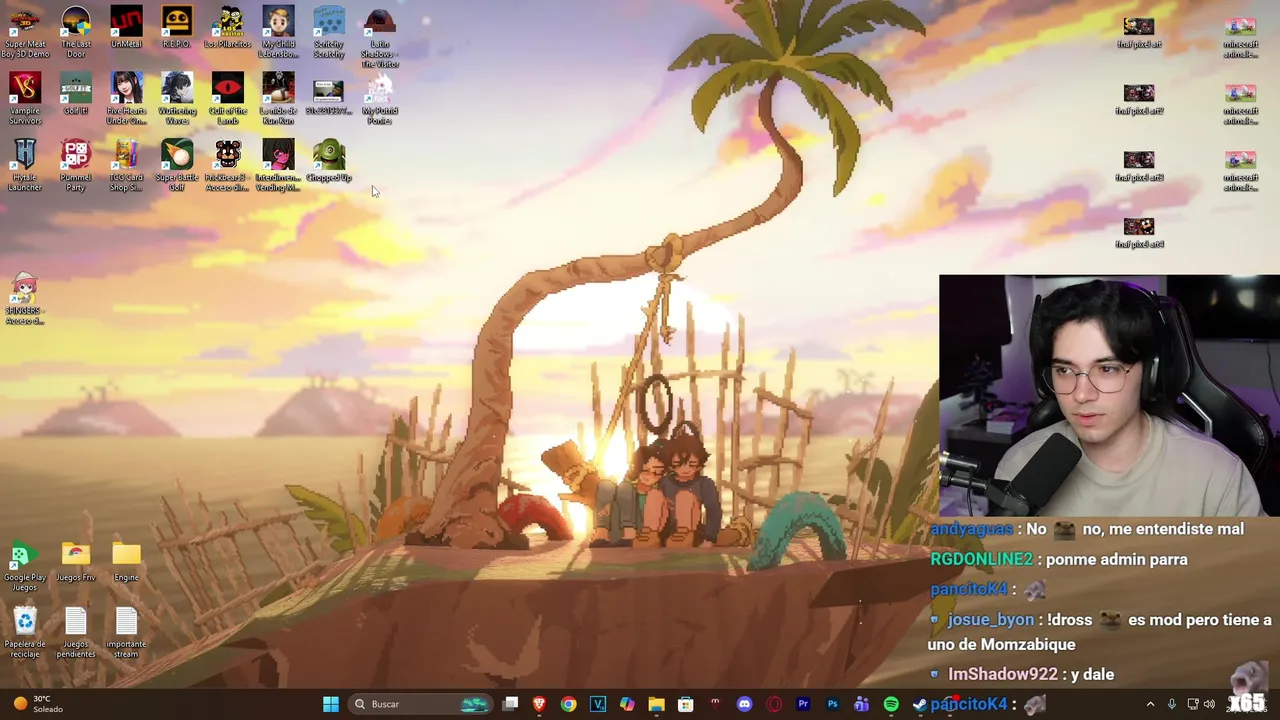
Task: Open Discord from the taskbar
Action: [744, 704]
